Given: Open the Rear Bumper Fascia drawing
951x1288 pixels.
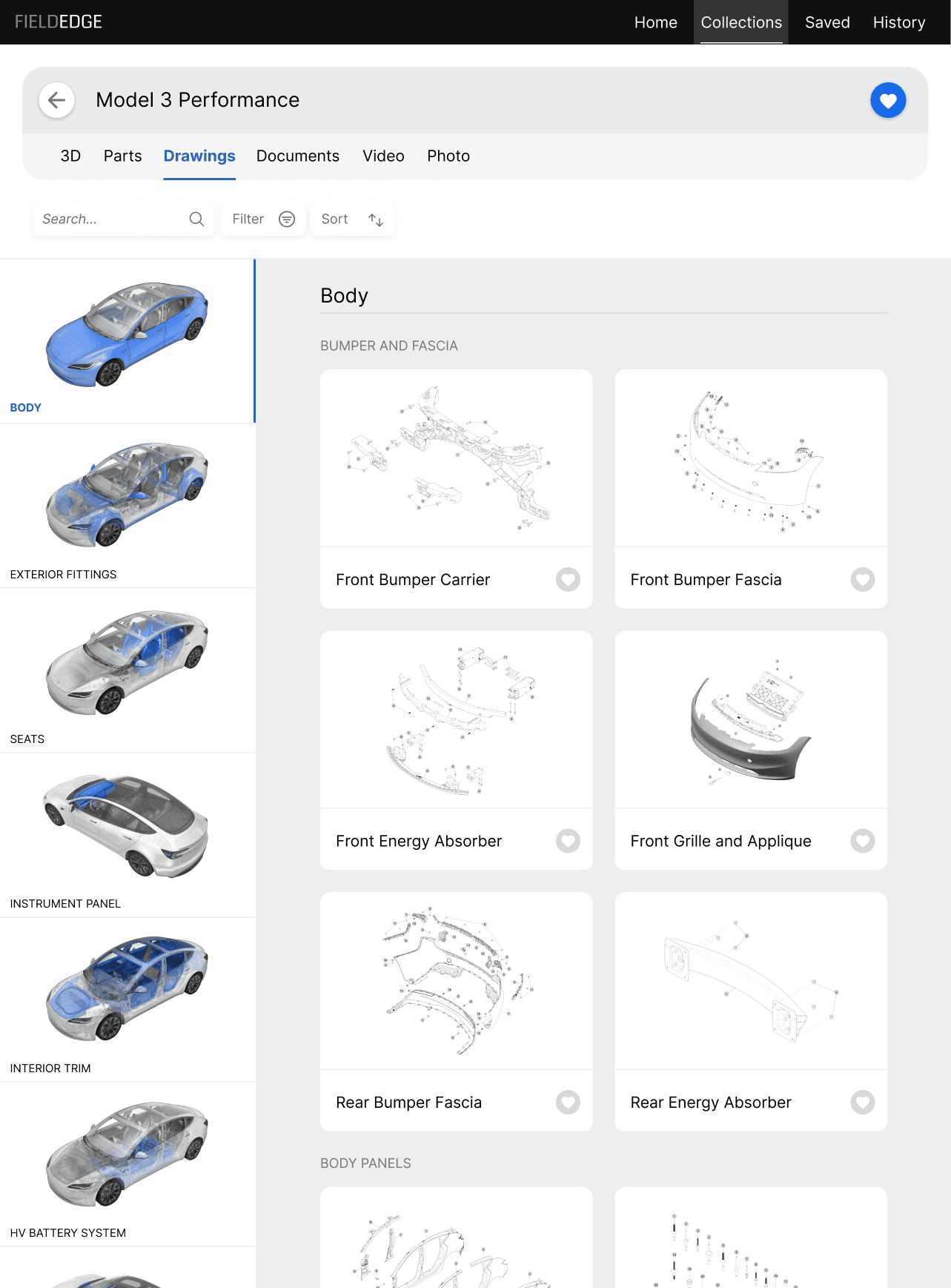Looking at the screenshot, I should click(457, 981).
